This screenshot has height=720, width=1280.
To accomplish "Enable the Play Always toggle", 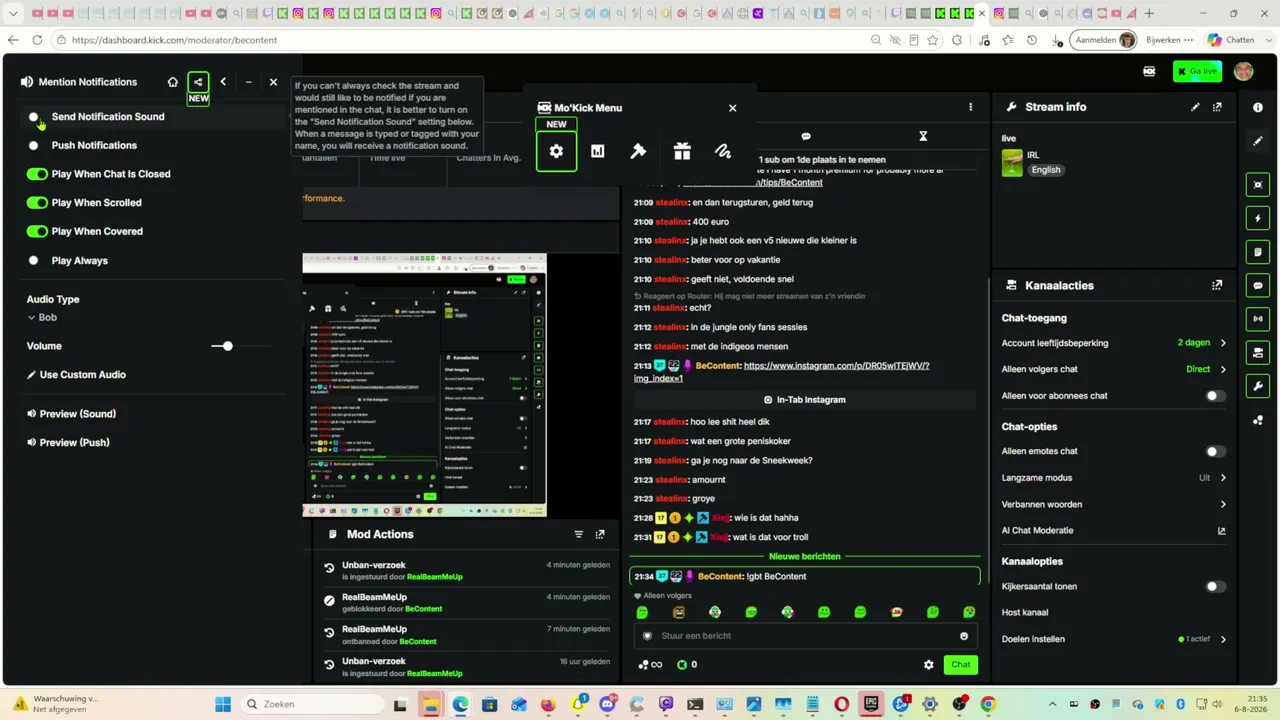I will pyautogui.click(x=36, y=261).
